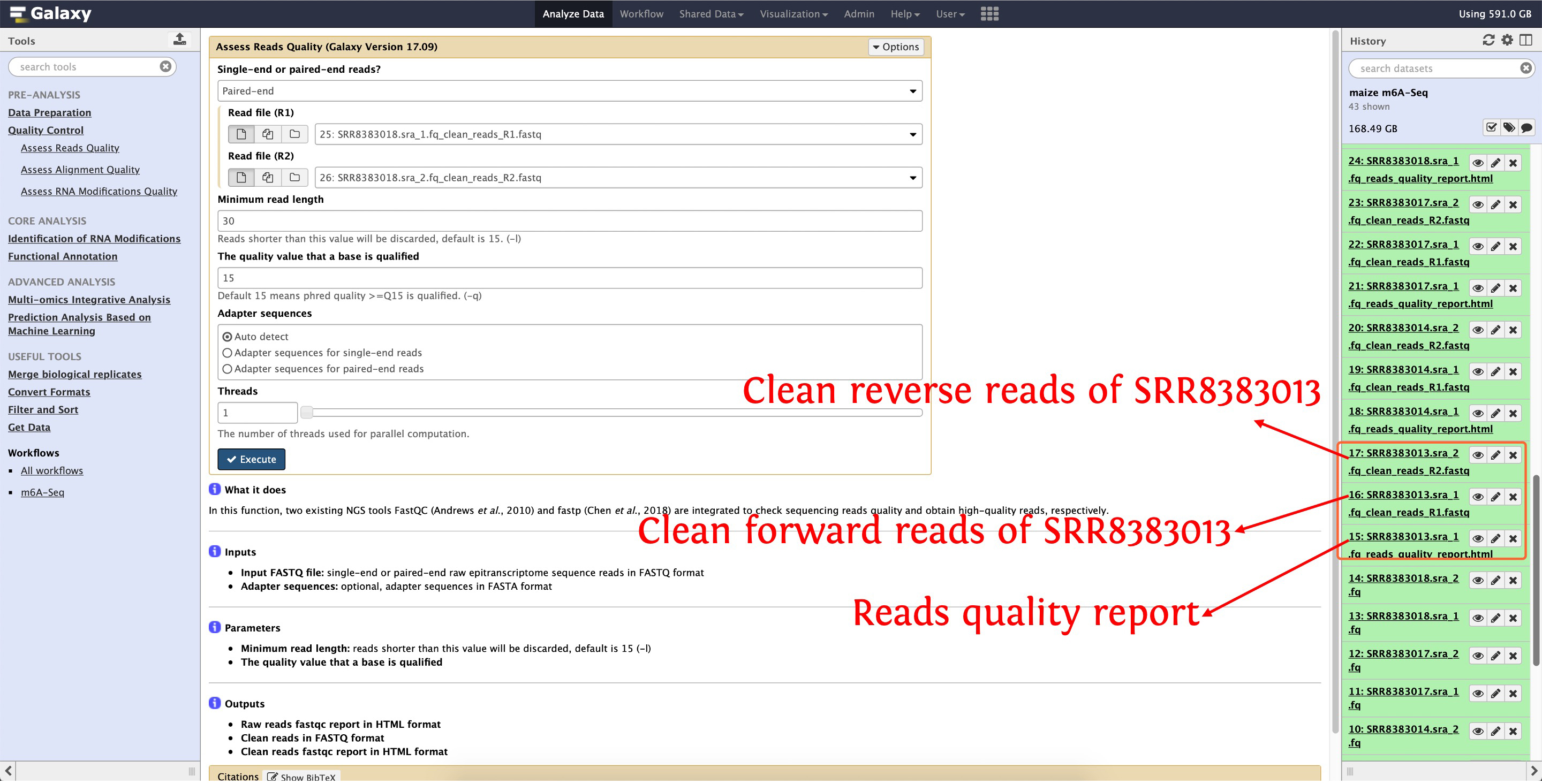Open the Single-end or paired-end reads dropdown
Image resolution: width=1542 pixels, height=784 pixels.
click(569, 91)
